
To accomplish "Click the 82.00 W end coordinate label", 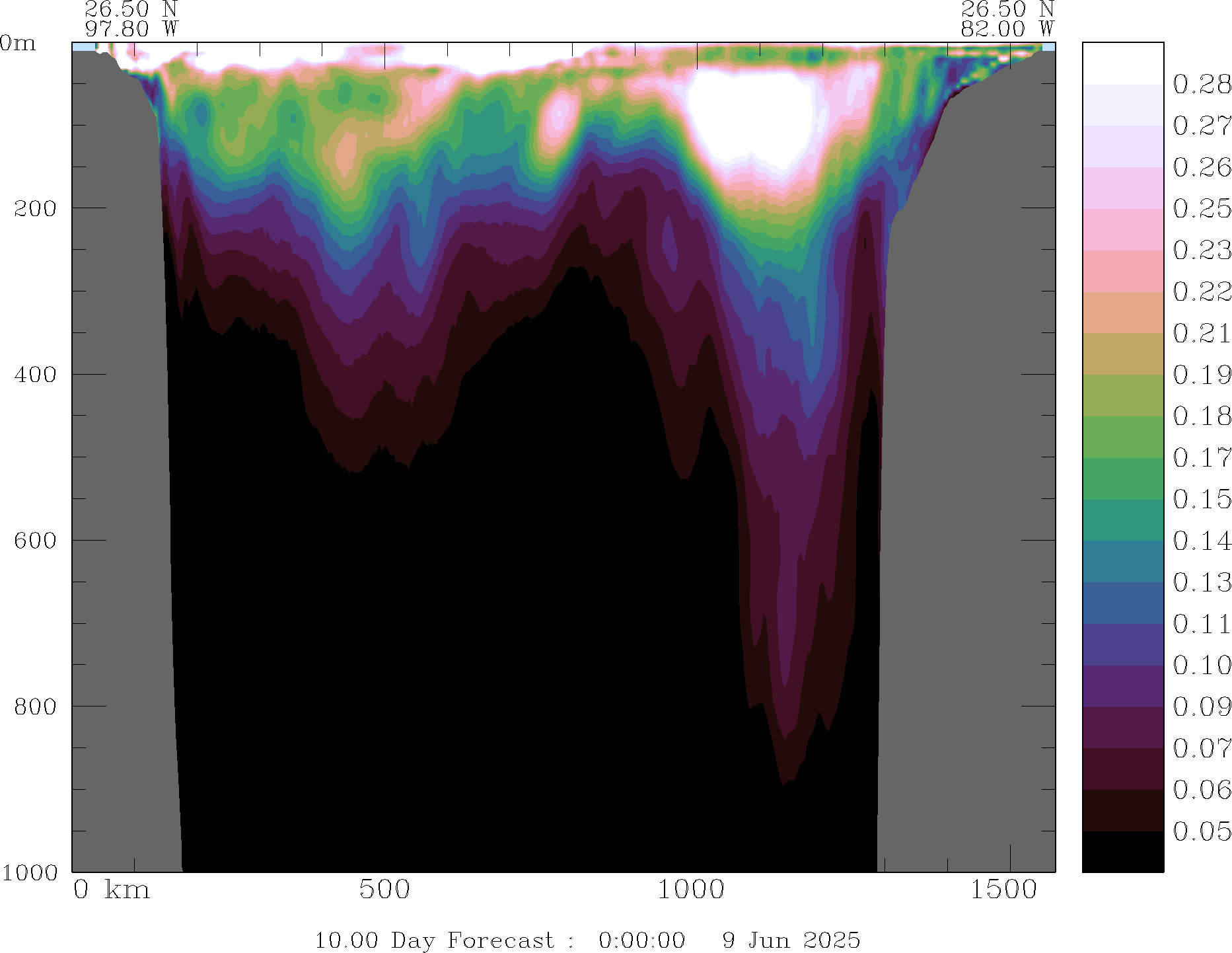I will [1007, 29].
